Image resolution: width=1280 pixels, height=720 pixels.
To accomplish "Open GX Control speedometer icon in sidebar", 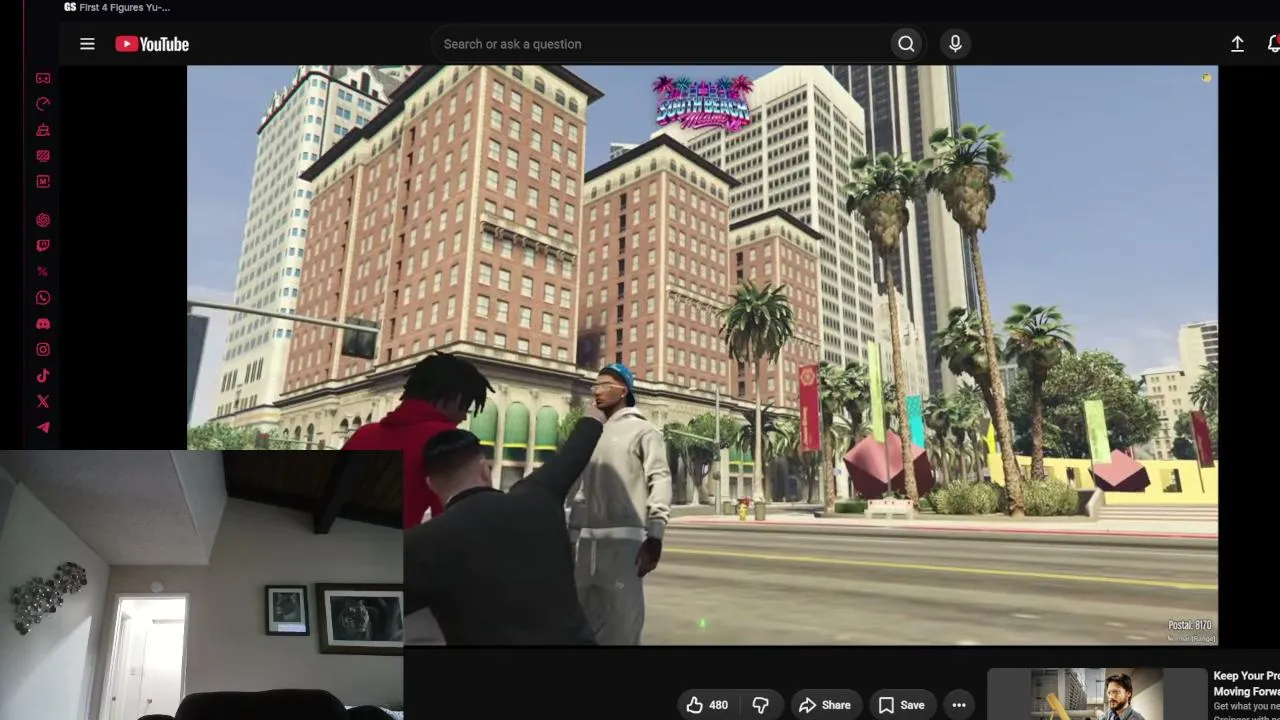I will pos(43,104).
